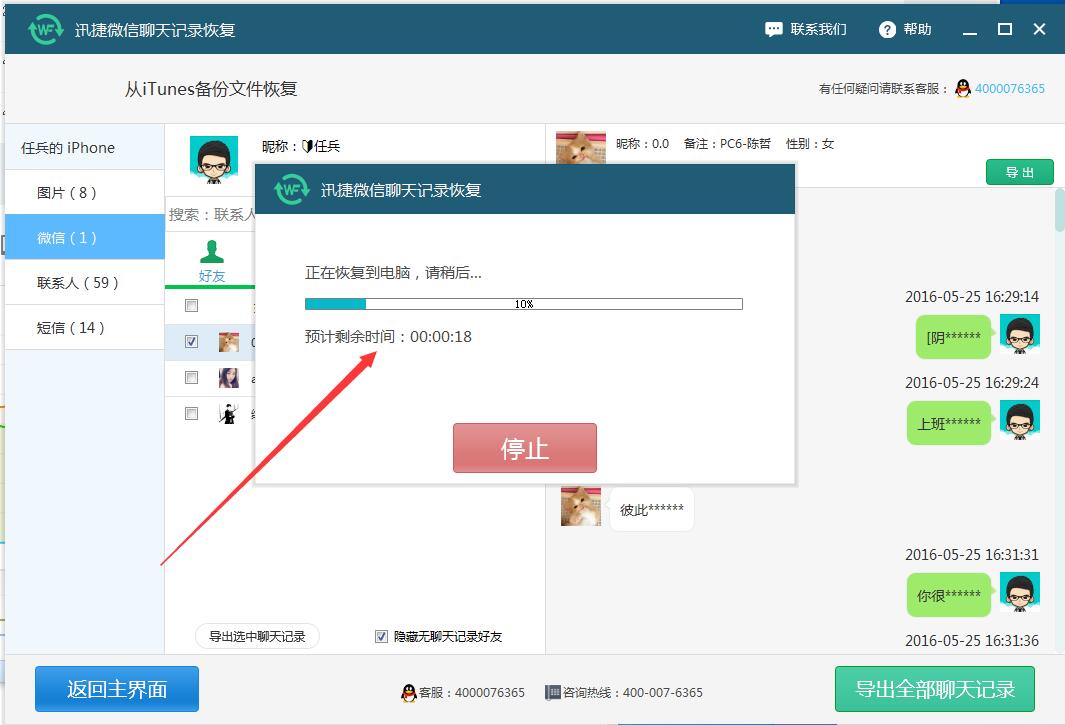Select the 微信（1）category

[84, 237]
